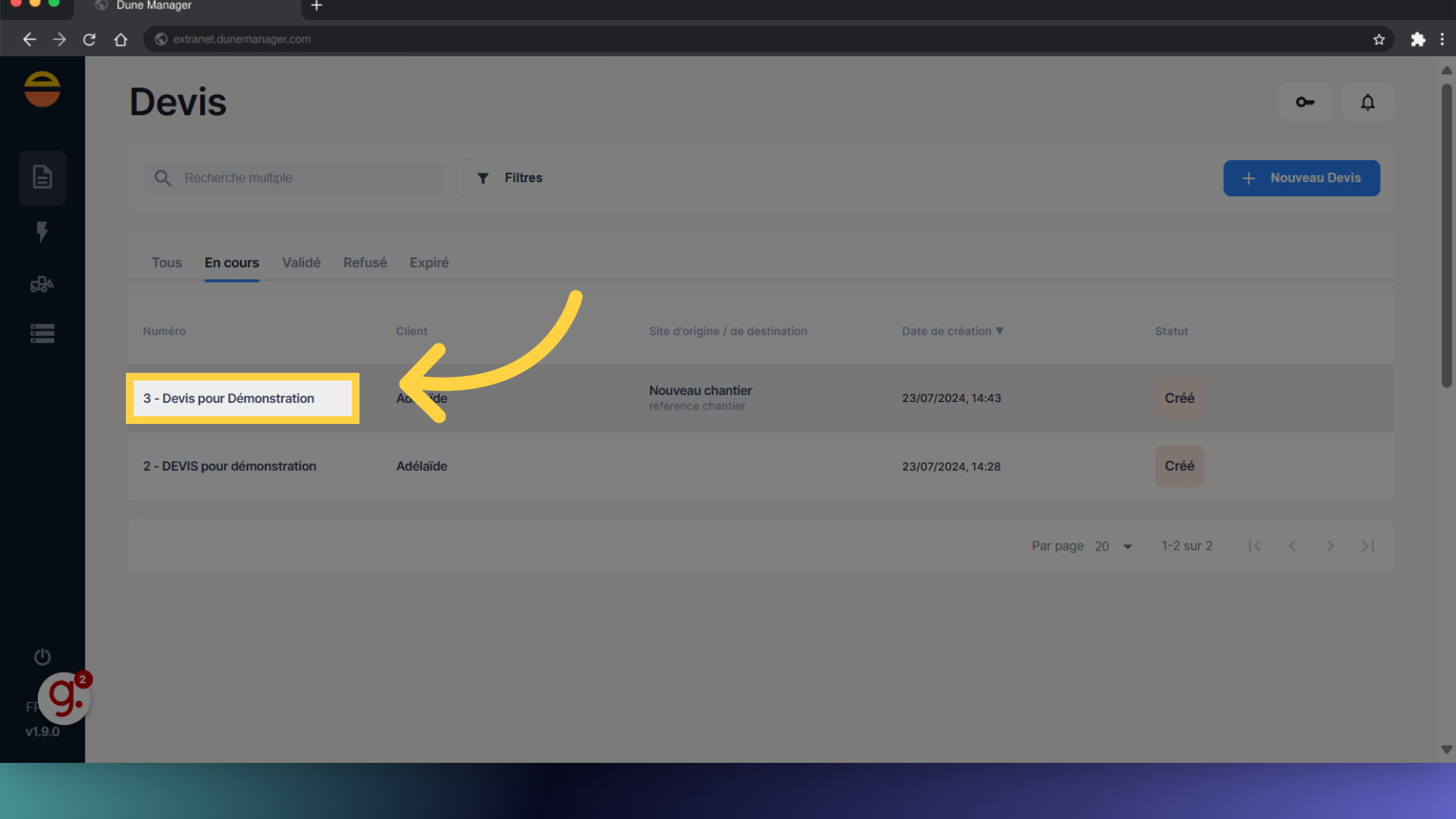Click the power logout icon

click(x=42, y=657)
